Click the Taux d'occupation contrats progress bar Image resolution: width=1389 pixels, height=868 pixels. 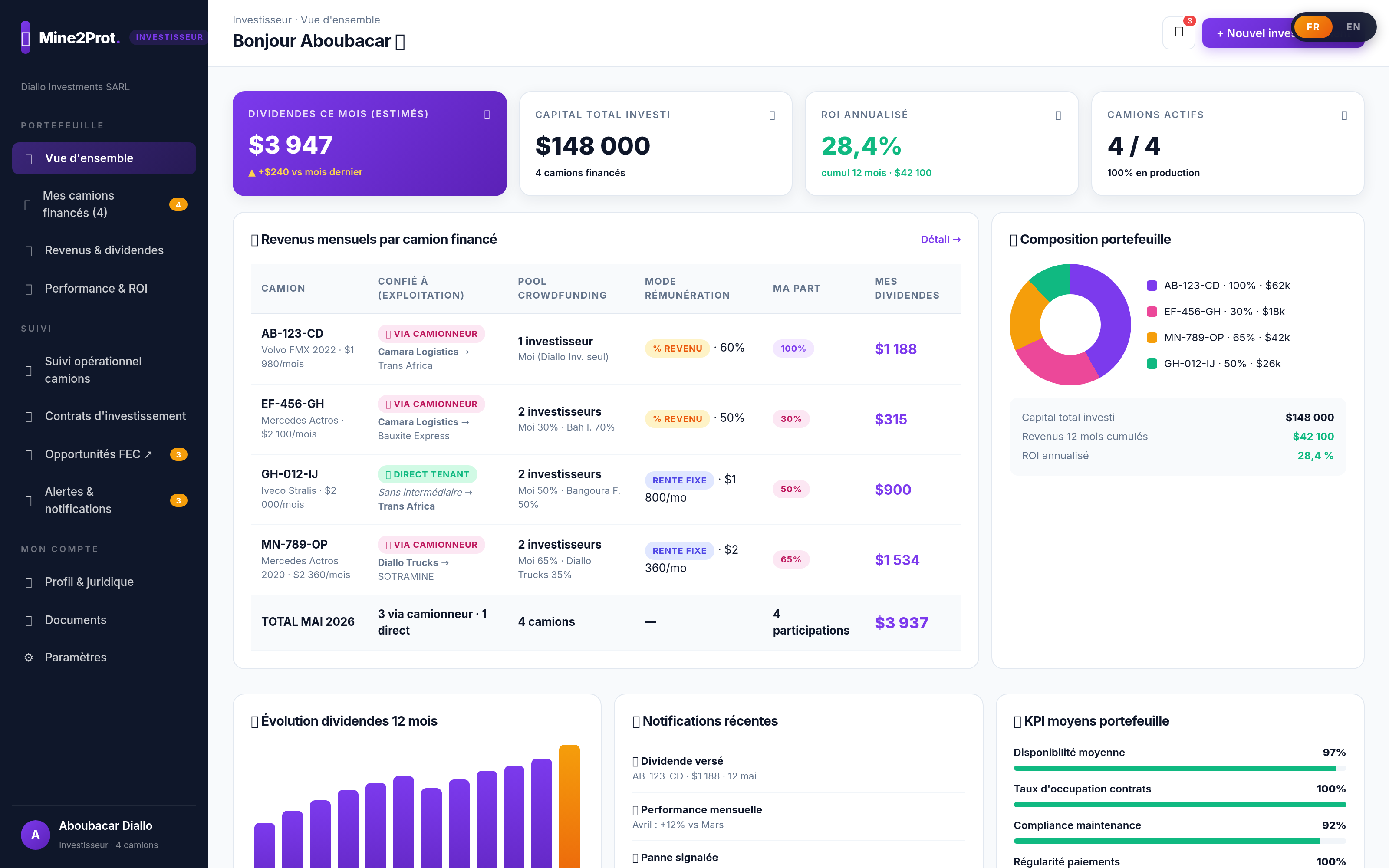pos(1179,805)
